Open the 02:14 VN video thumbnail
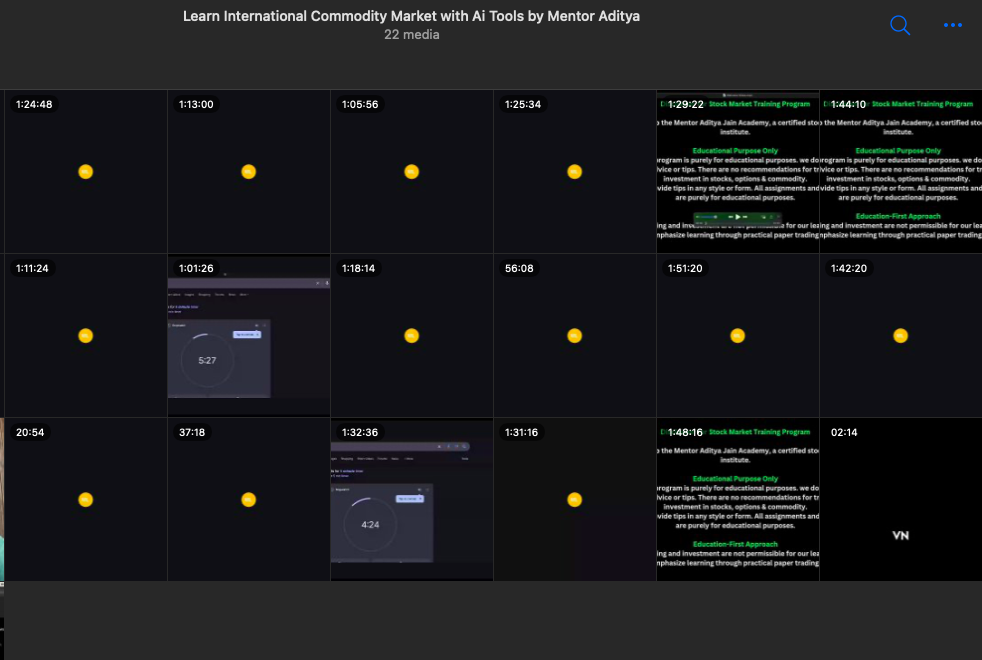Viewport: 982px width, 660px height. [900, 500]
